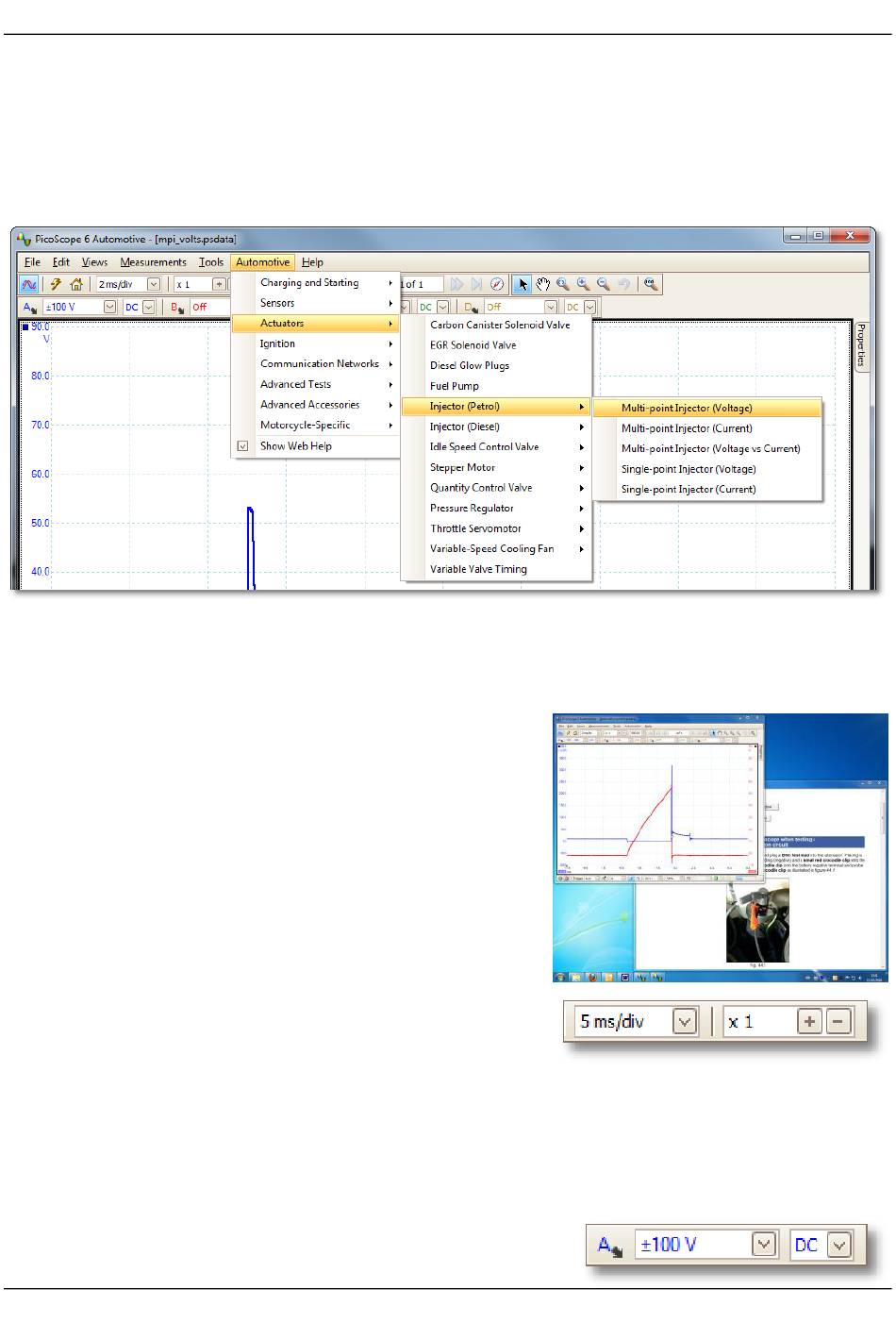Expand the Ignition submenu
896x1323 pixels.
click(316, 343)
